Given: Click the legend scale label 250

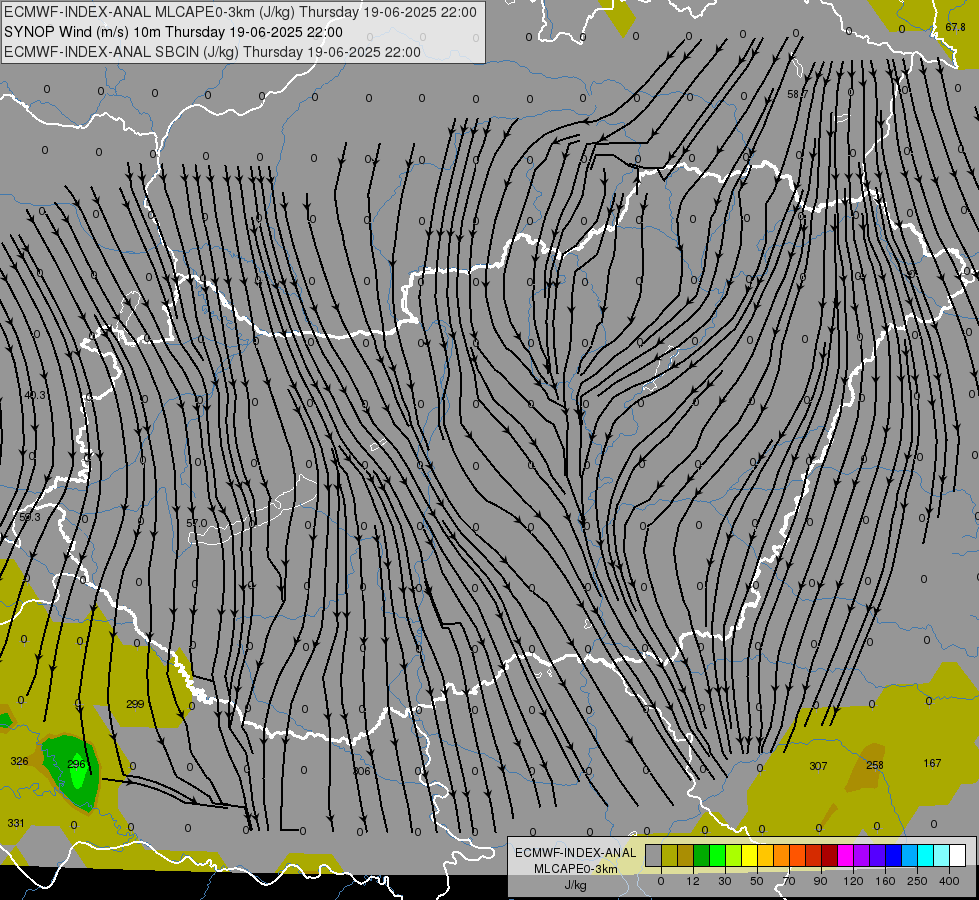Looking at the screenshot, I should [x=917, y=882].
